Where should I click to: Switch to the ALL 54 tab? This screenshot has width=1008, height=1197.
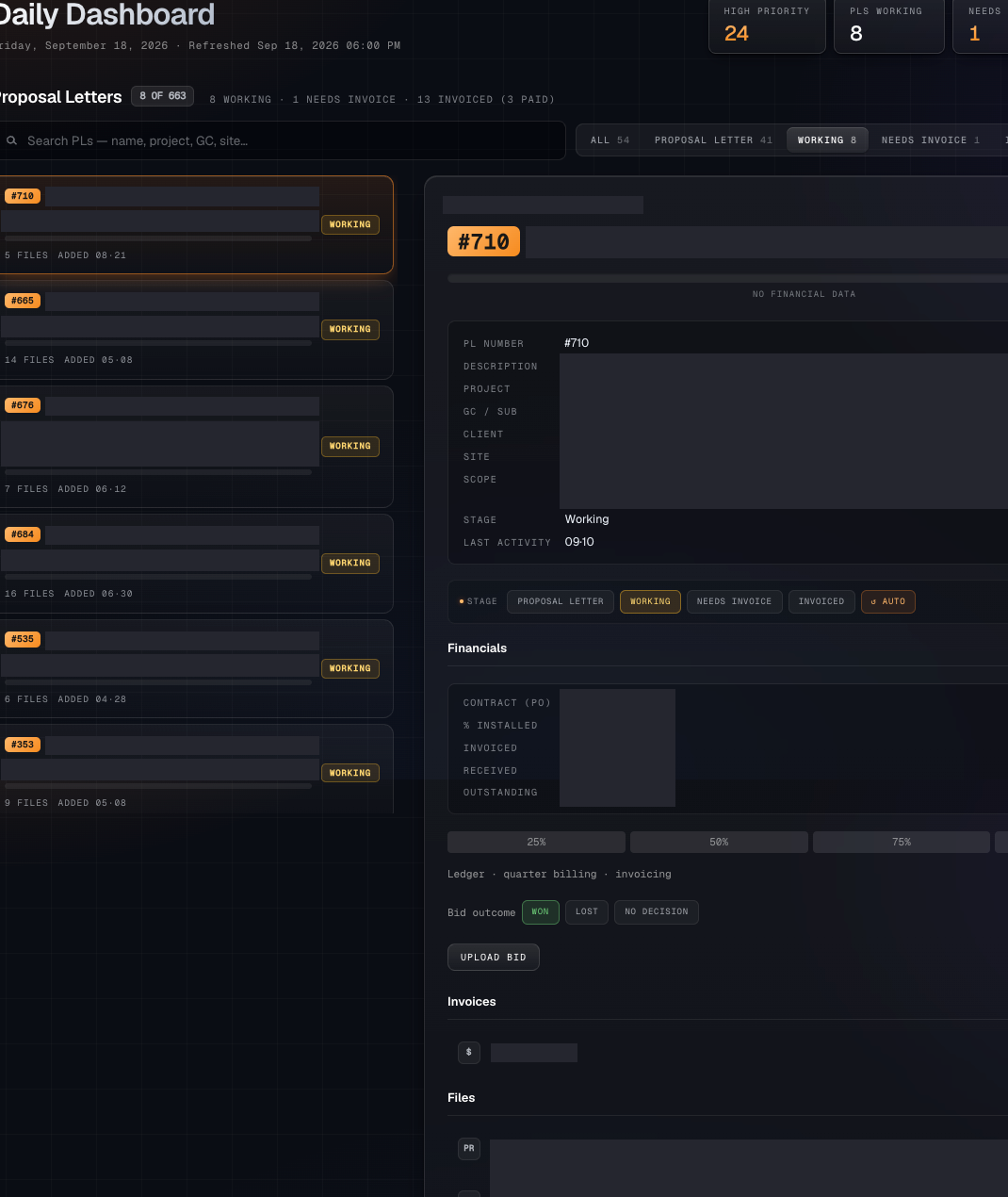(610, 140)
